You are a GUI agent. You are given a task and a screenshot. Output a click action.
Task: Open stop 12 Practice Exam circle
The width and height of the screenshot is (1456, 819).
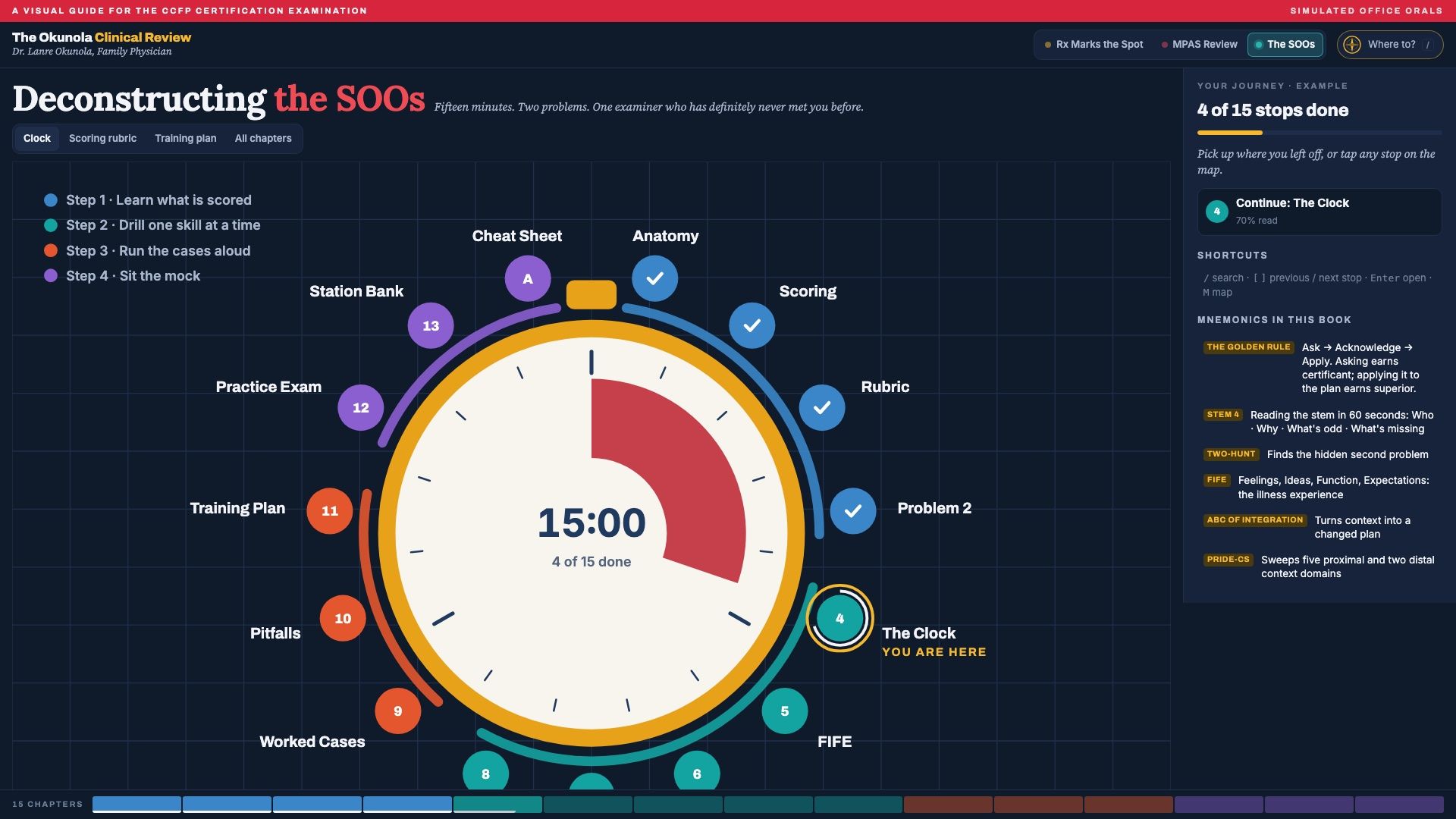tap(361, 407)
